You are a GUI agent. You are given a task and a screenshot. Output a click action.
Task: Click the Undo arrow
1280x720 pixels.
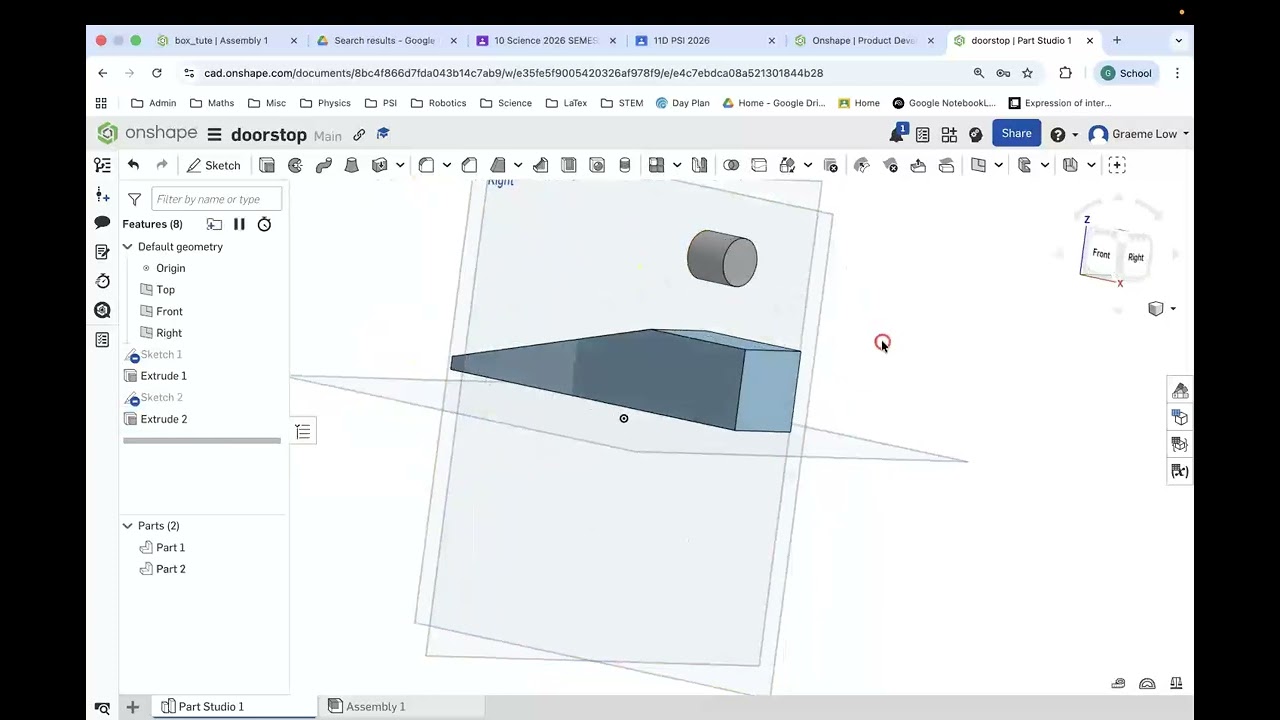[x=133, y=165]
